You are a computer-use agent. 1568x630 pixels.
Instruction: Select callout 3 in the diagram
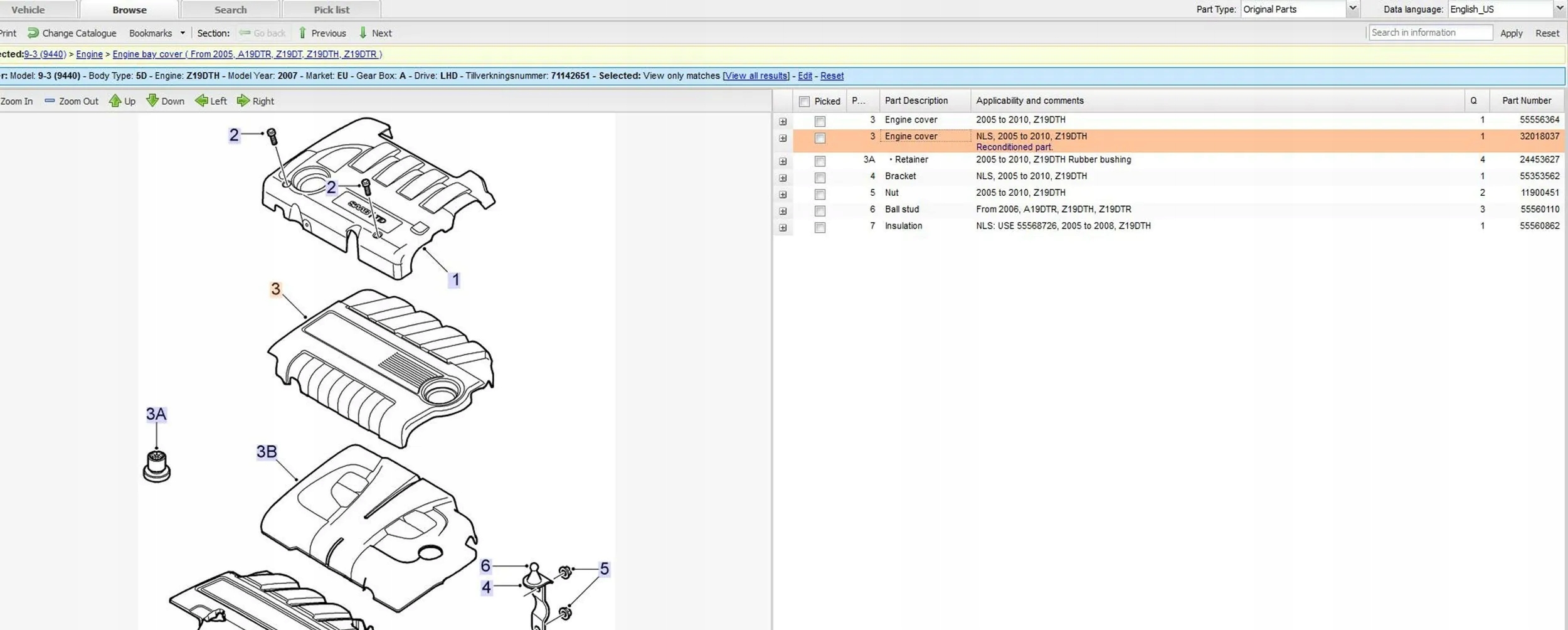pyautogui.click(x=275, y=289)
